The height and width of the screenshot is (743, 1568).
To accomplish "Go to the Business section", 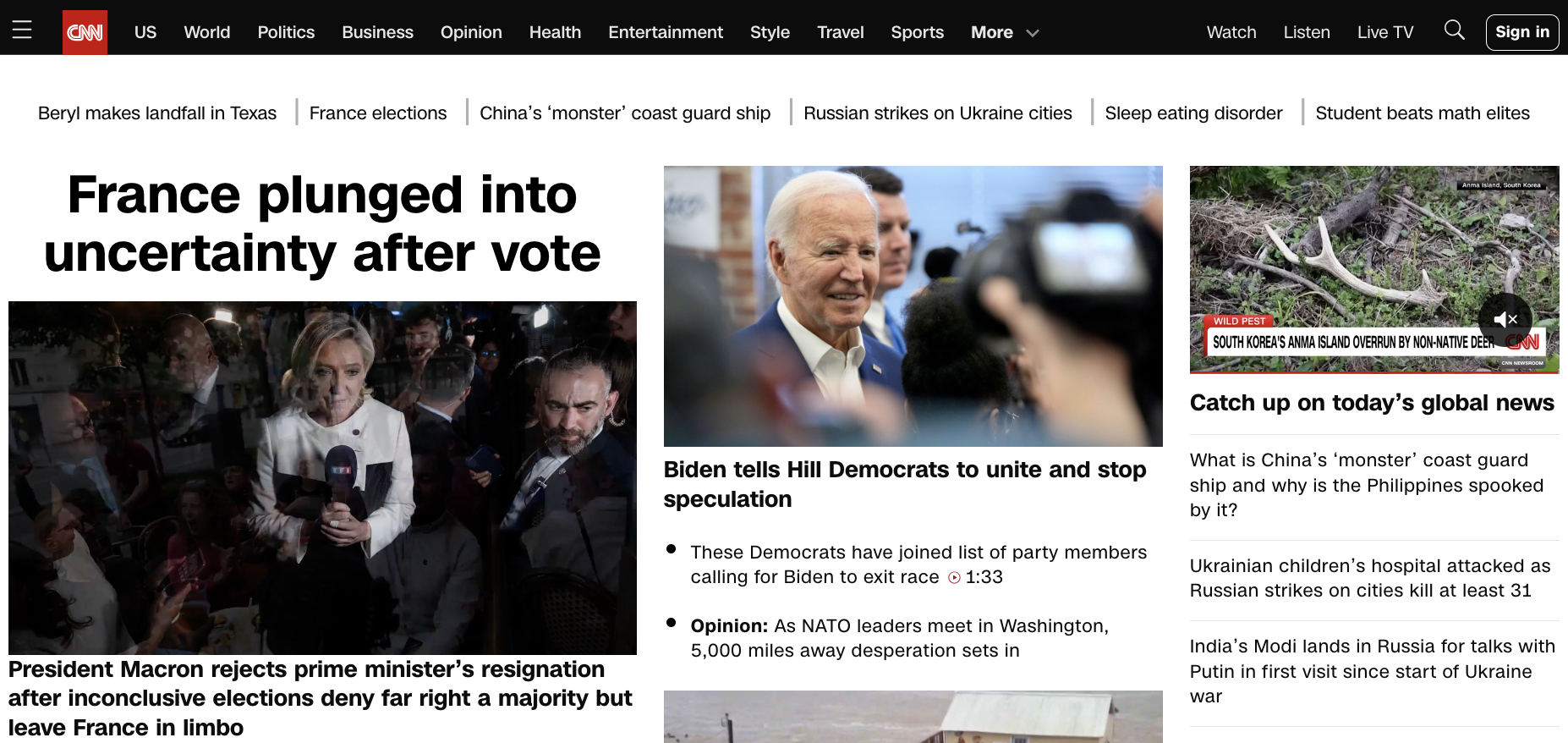I will pos(377,32).
